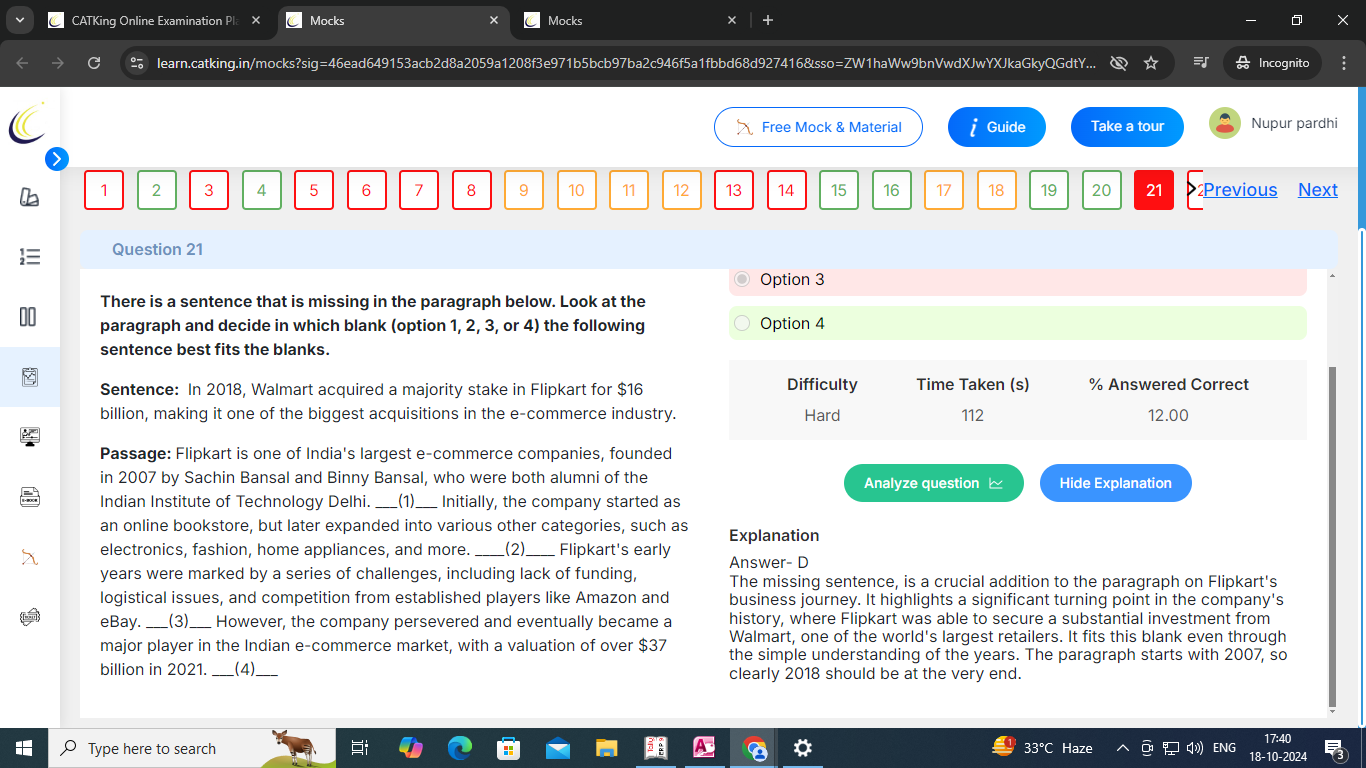Open the Chrome three-dot menu
Screen dimensions: 1366x768
[x=1343, y=63]
